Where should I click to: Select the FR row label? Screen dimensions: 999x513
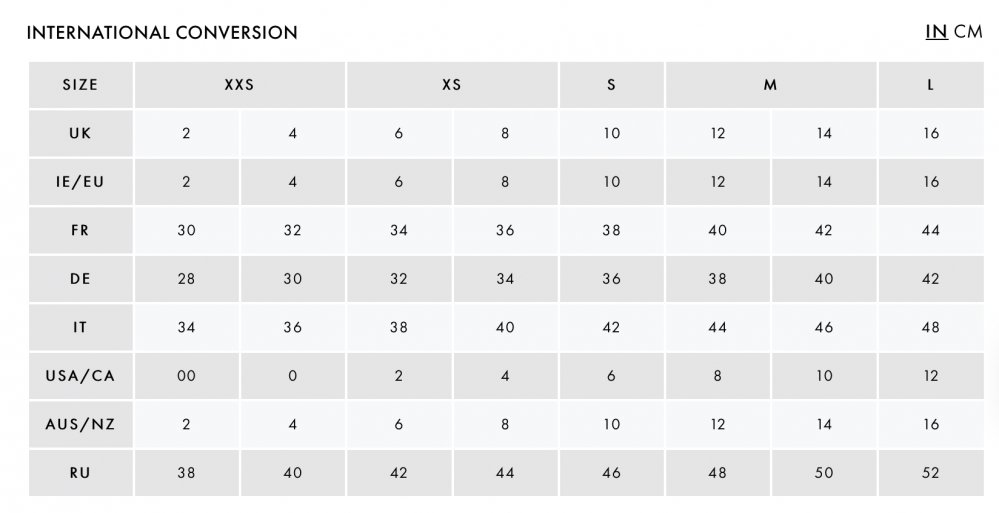80,230
